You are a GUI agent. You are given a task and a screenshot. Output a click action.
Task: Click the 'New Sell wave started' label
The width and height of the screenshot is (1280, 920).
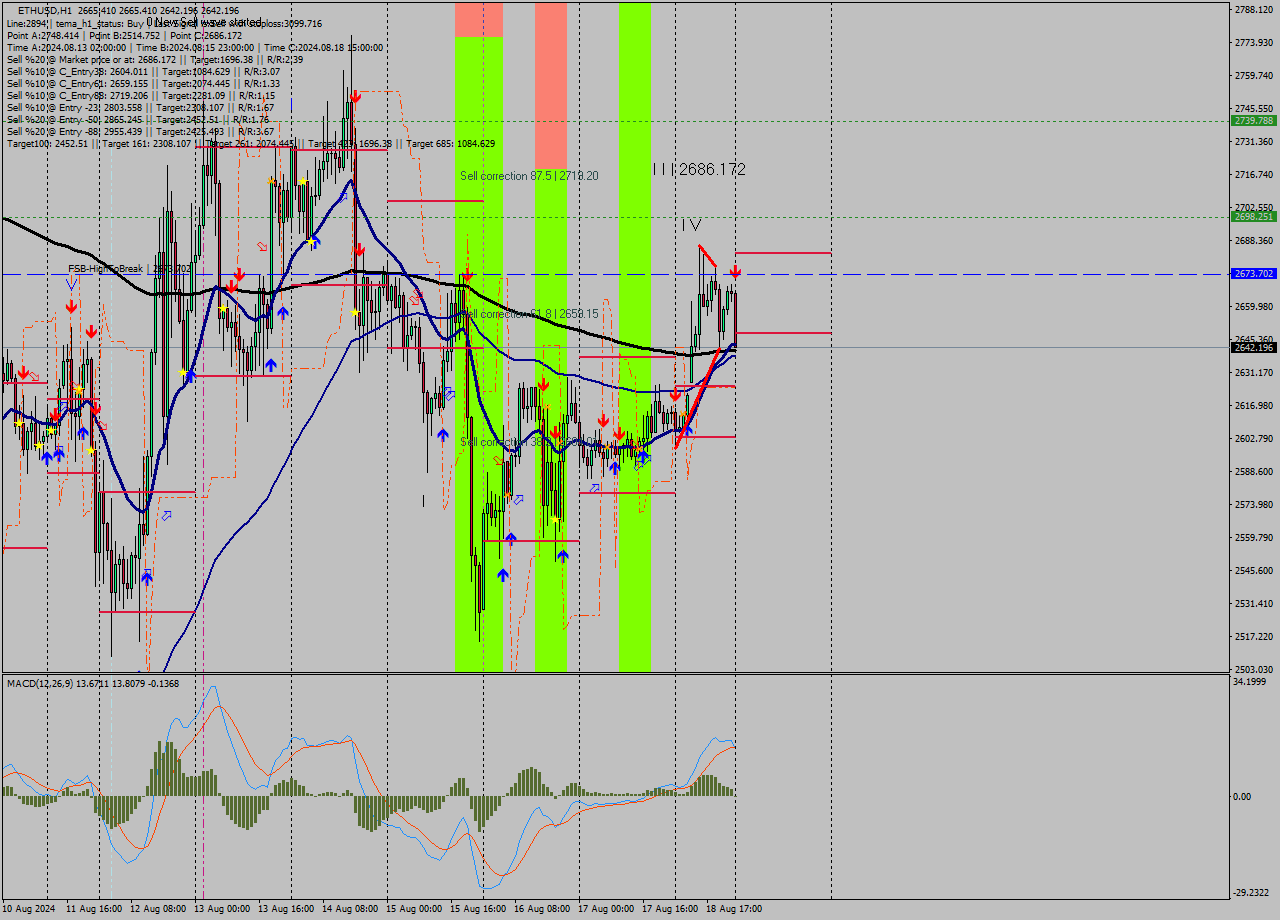click(x=204, y=22)
